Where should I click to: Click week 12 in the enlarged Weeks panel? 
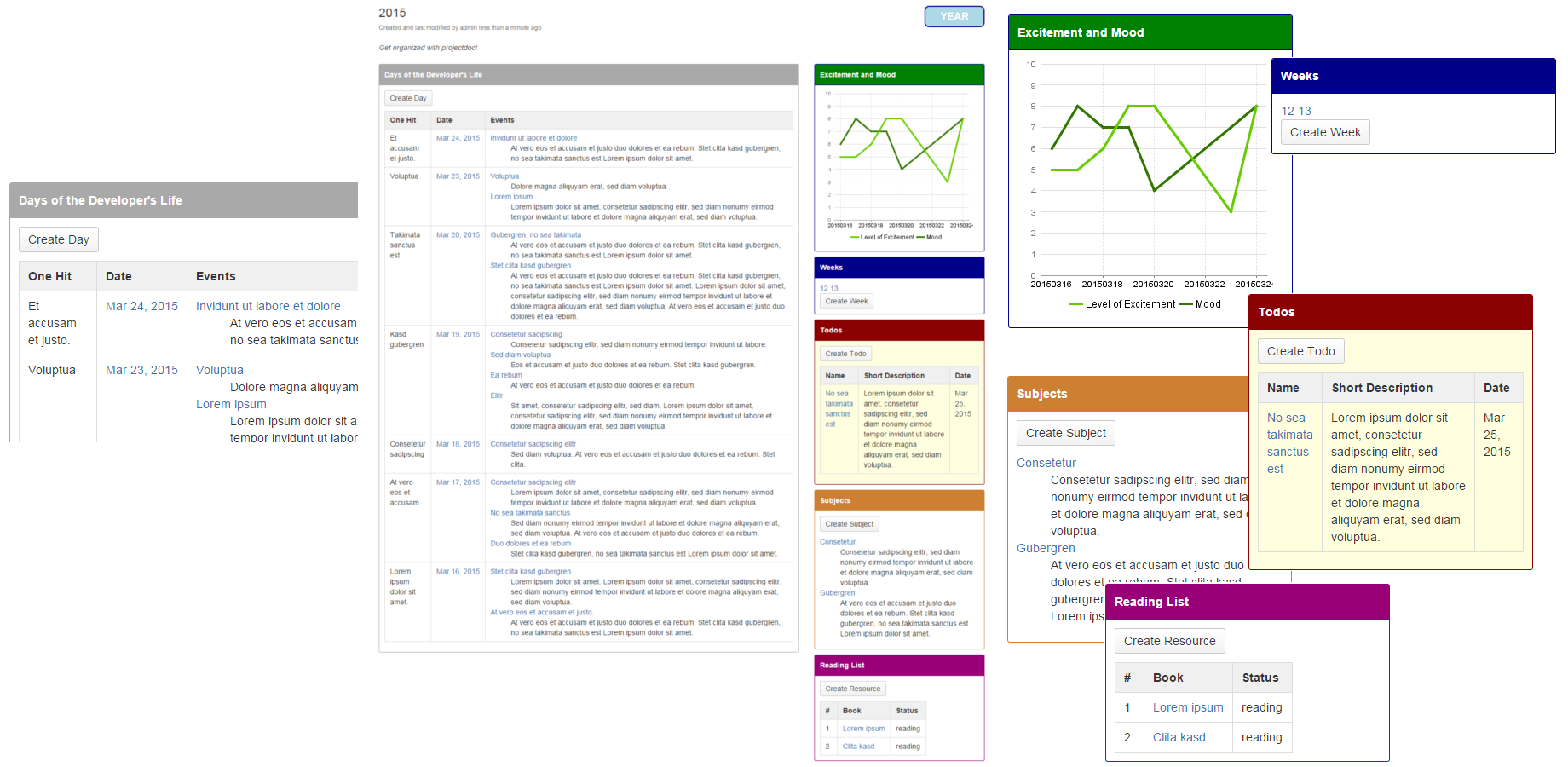click(x=1288, y=111)
